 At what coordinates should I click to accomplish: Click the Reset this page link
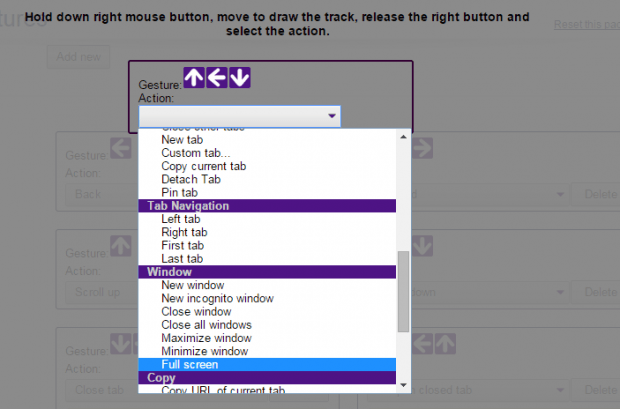pos(587,25)
